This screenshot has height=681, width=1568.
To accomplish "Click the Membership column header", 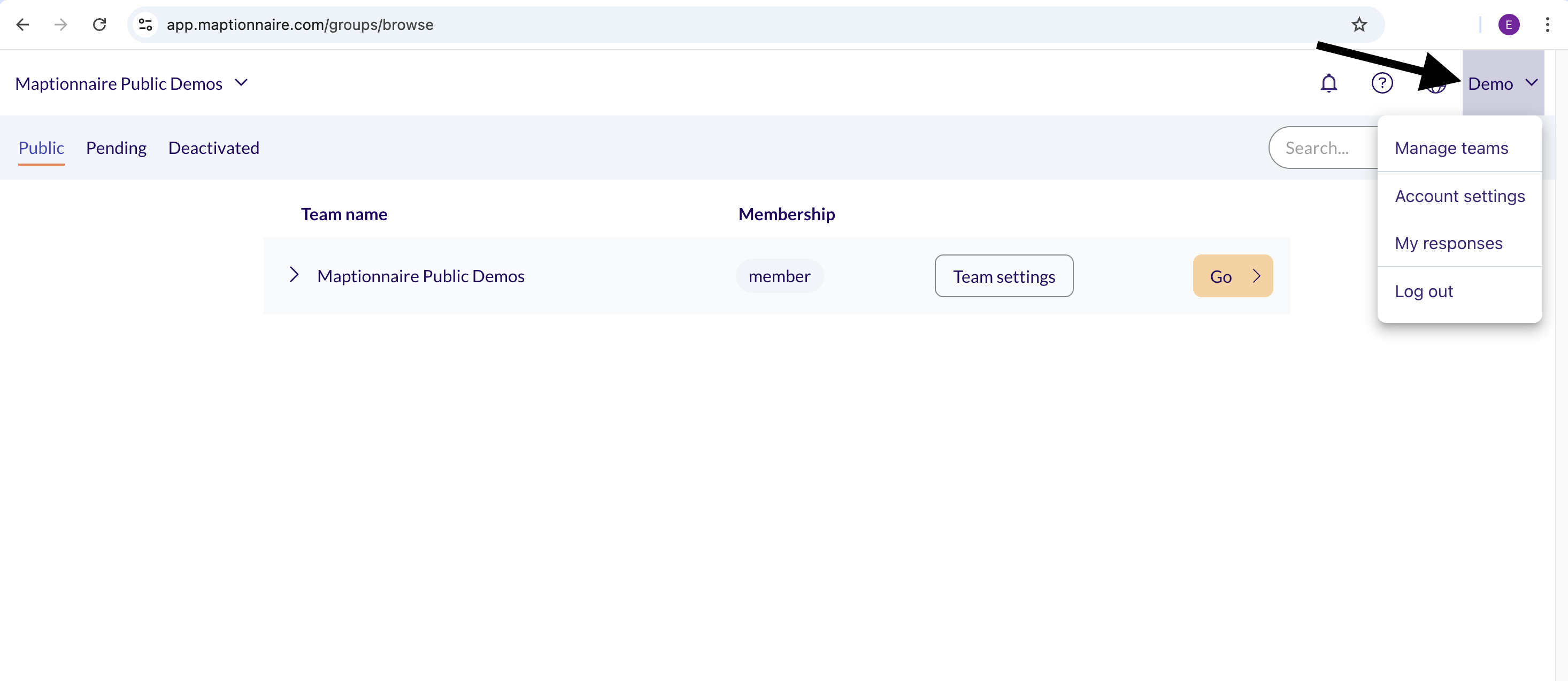I will (x=787, y=214).
